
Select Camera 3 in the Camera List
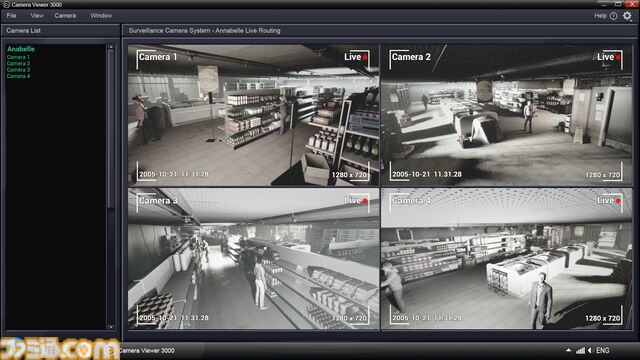(18, 70)
